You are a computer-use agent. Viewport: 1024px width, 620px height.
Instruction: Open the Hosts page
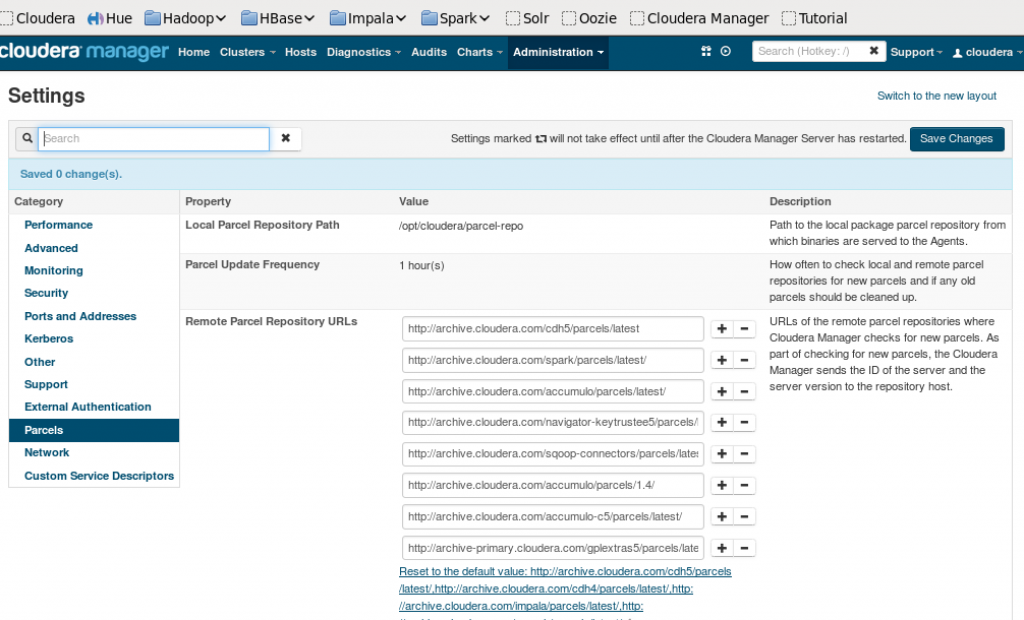point(300,52)
